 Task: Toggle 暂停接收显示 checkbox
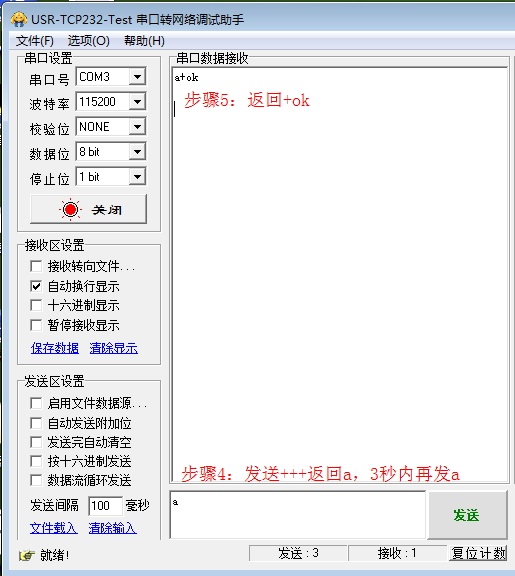point(36,325)
